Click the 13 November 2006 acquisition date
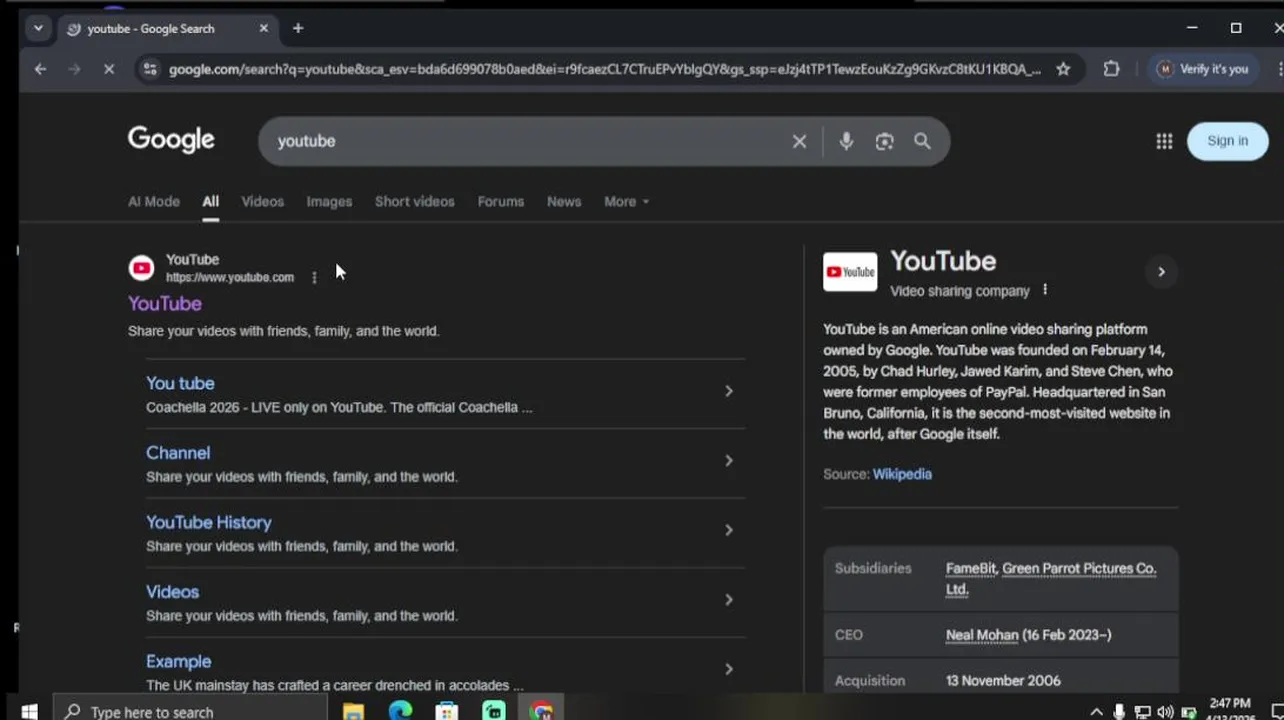The height and width of the screenshot is (720, 1284). coord(1003,681)
